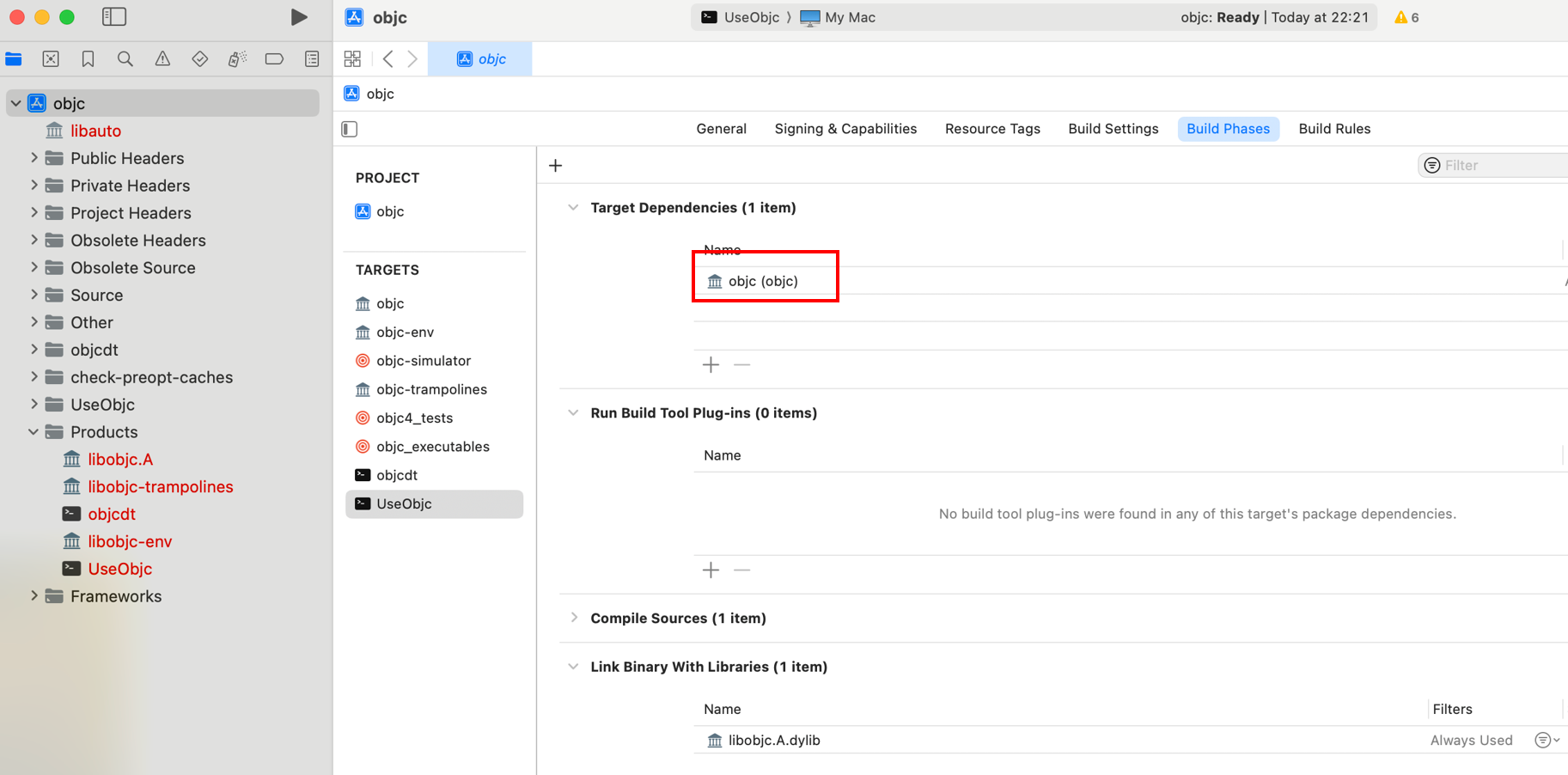
Task: Click the build phases Filter field
Action: [x=1493, y=166]
